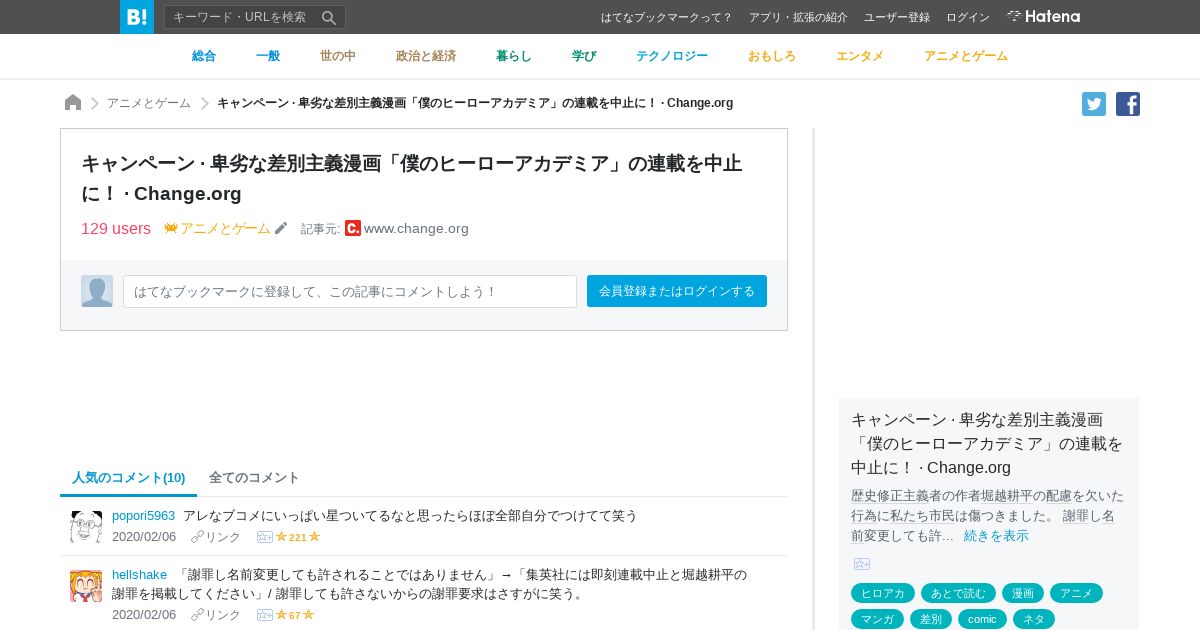Select the あとで読む tag
Viewport: 1200px width, 630px height.
tap(958, 593)
